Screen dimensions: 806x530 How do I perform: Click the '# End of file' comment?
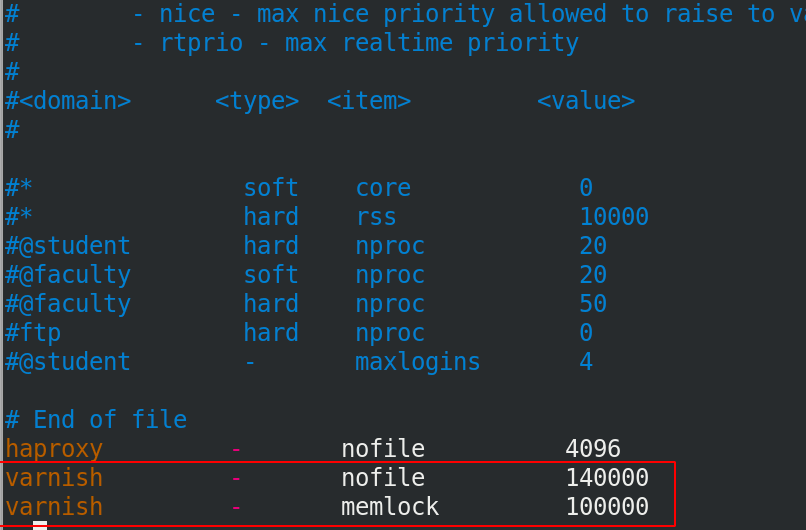pos(96,419)
